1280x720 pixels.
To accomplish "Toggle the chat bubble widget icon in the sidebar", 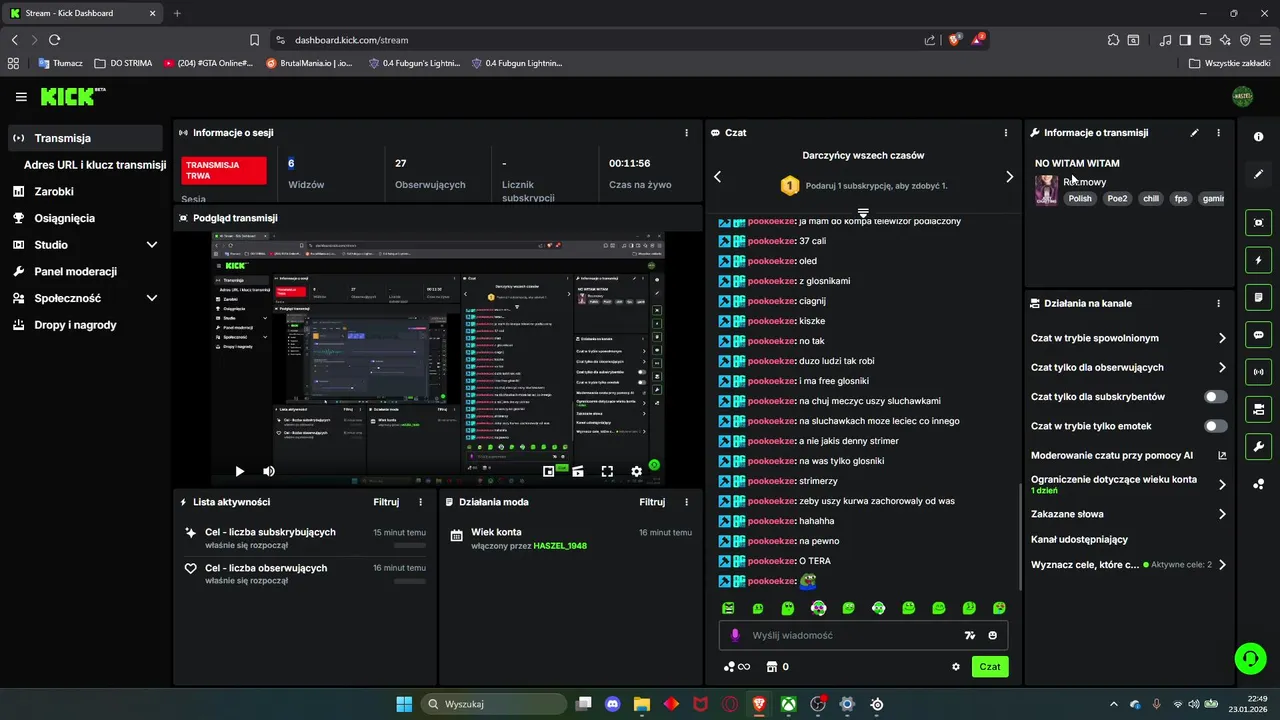I will click(x=1258, y=335).
